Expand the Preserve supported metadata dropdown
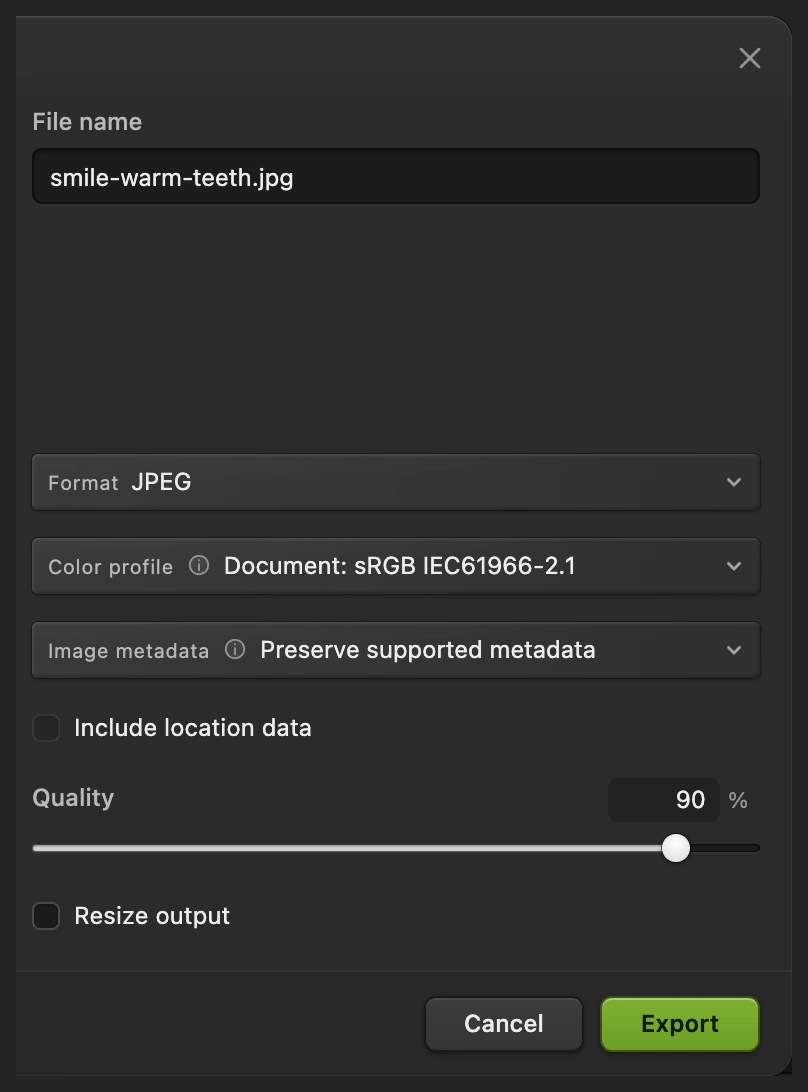Screen dimensions: 808x1092 [x=396, y=650]
